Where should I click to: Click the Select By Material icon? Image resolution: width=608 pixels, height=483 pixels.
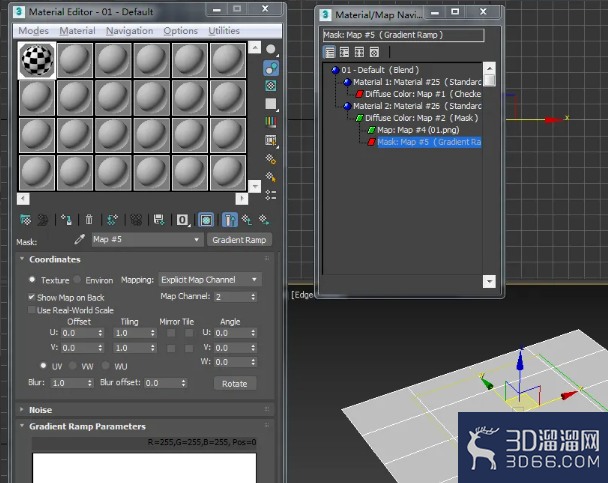[x=271, y=177]
